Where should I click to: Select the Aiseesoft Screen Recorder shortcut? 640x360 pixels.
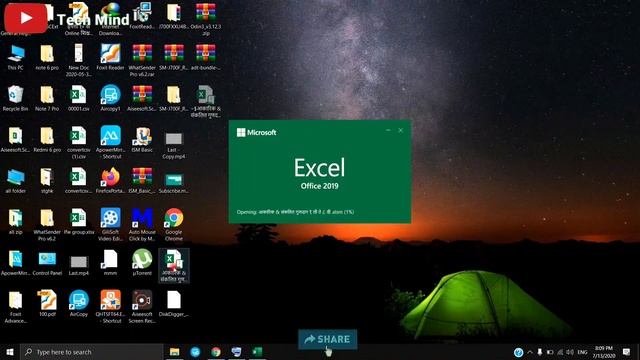[x=142, y=307]
